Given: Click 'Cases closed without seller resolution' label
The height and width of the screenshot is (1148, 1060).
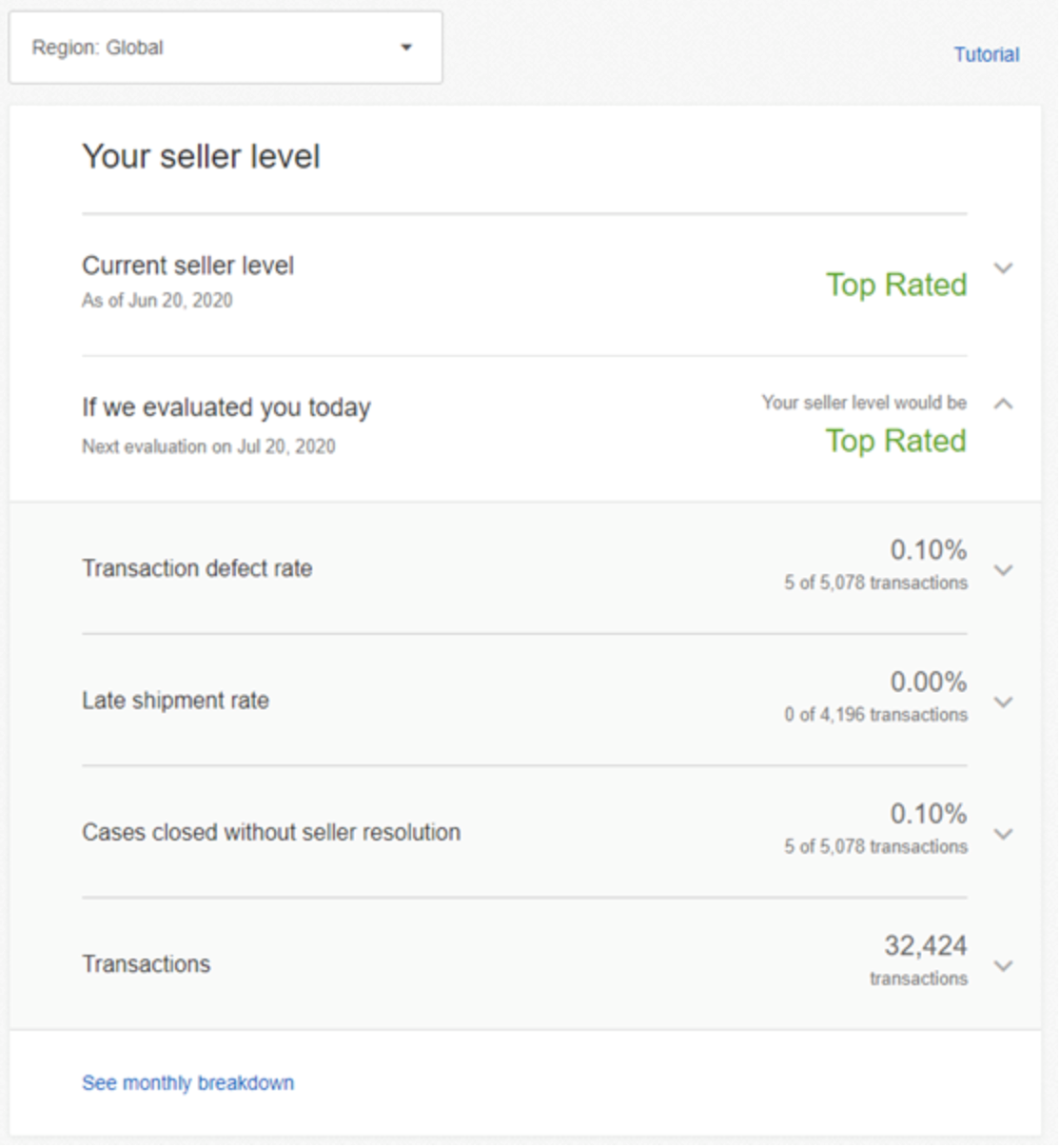Looking at the screenshot, I should (271, 832).
